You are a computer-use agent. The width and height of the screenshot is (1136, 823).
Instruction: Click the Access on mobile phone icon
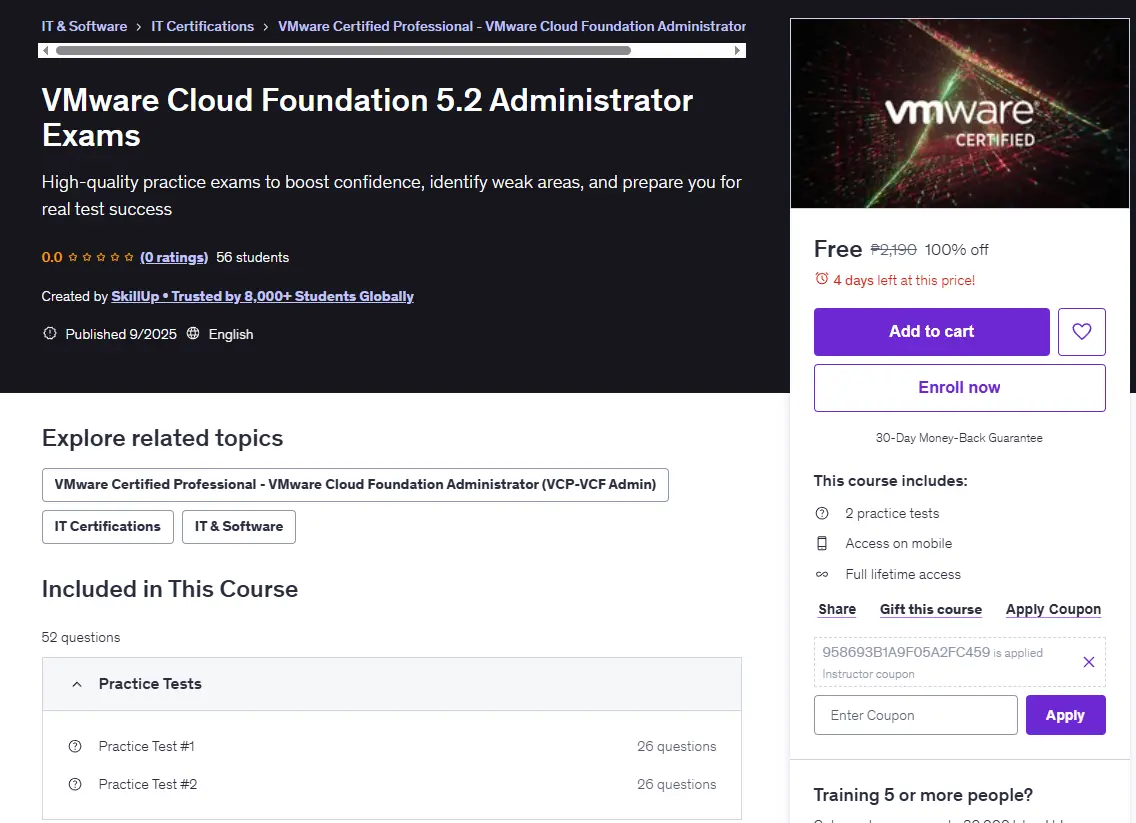click(822, 543)
